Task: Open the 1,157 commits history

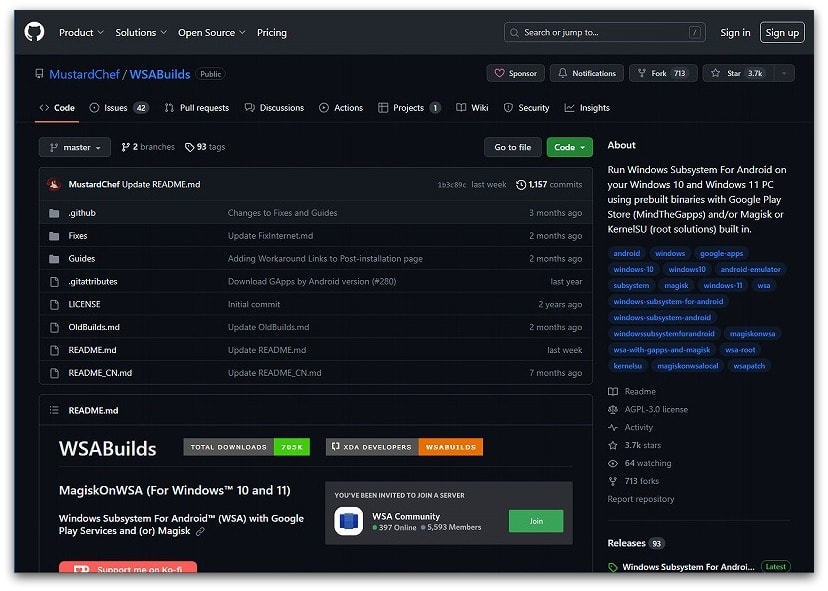Action: [549, 184]
